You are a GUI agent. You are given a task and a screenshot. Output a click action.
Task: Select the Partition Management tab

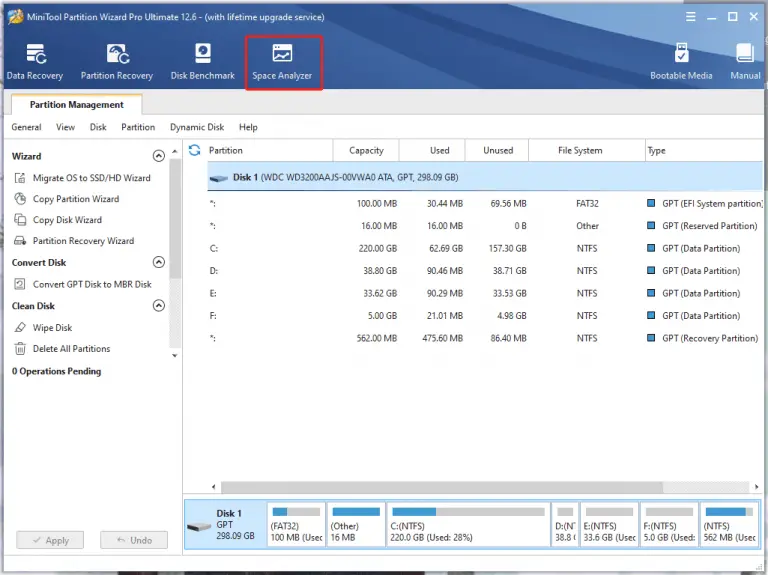tap(76, 104)
